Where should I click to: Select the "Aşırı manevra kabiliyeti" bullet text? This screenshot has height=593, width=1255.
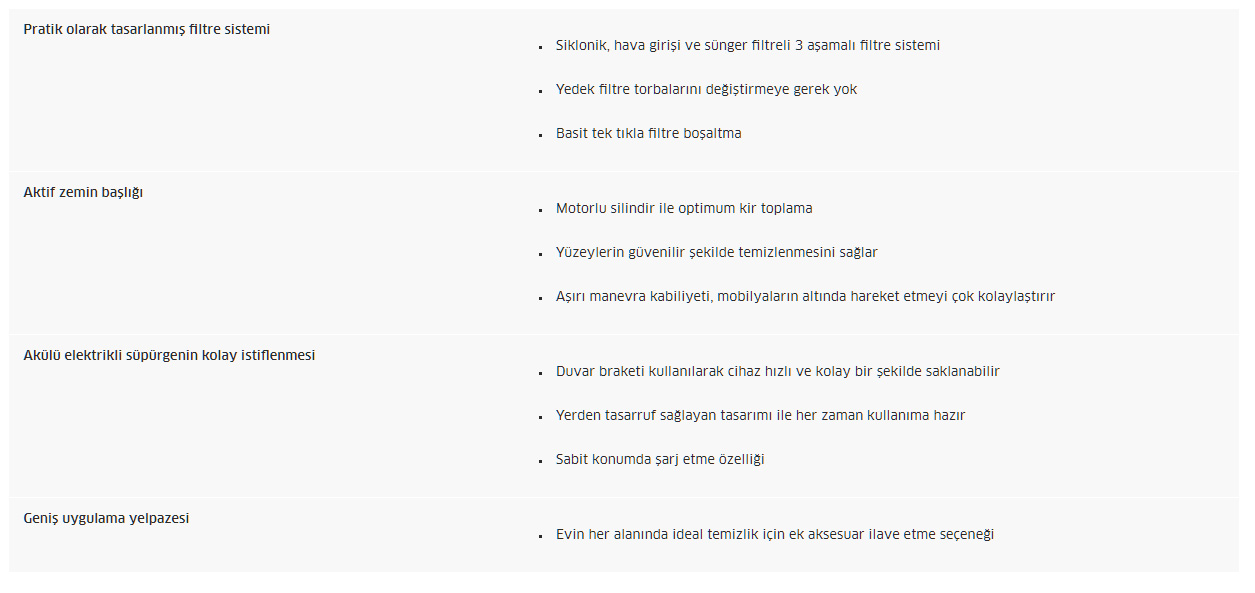pos(805,296)
